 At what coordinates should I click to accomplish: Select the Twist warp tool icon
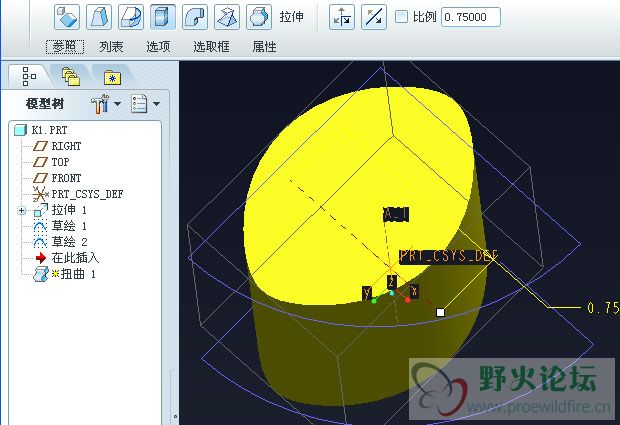(x=227, y=17)
